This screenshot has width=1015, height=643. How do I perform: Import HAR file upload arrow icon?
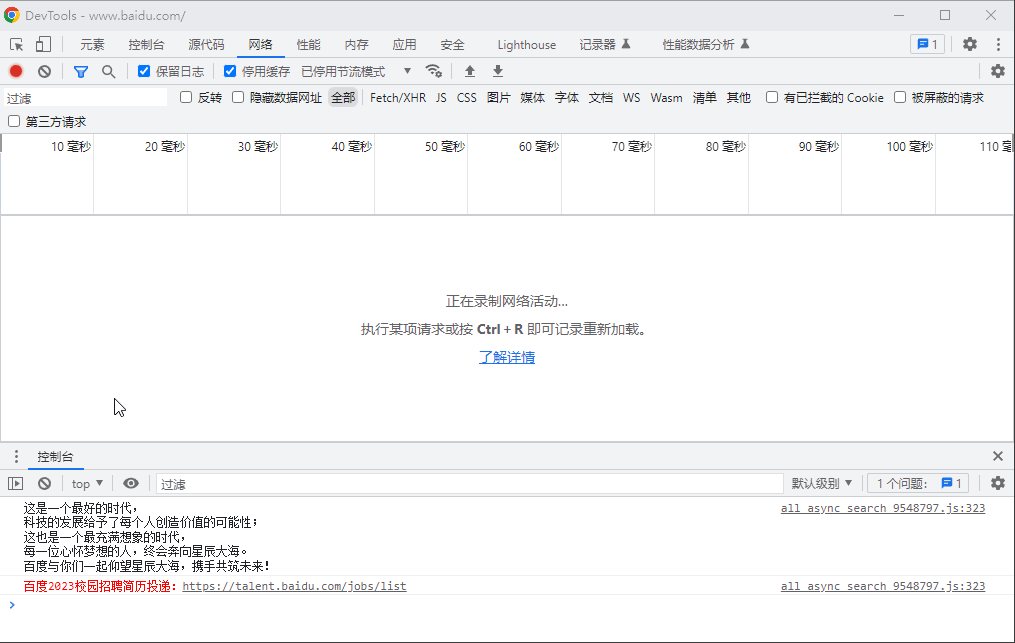click(x=470, y=71)
